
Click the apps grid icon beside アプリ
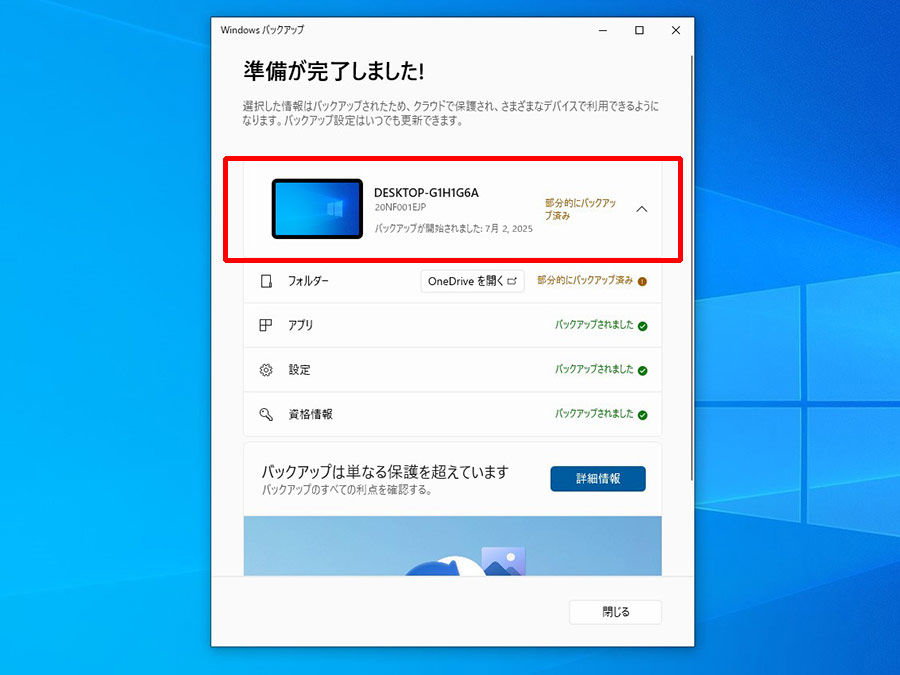pyautogui.click(x=266, y=325)
